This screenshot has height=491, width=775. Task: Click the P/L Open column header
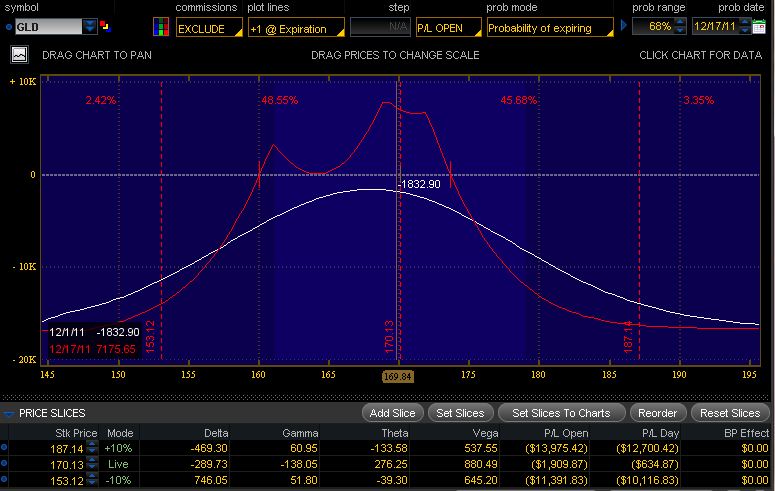click(566, 433)
